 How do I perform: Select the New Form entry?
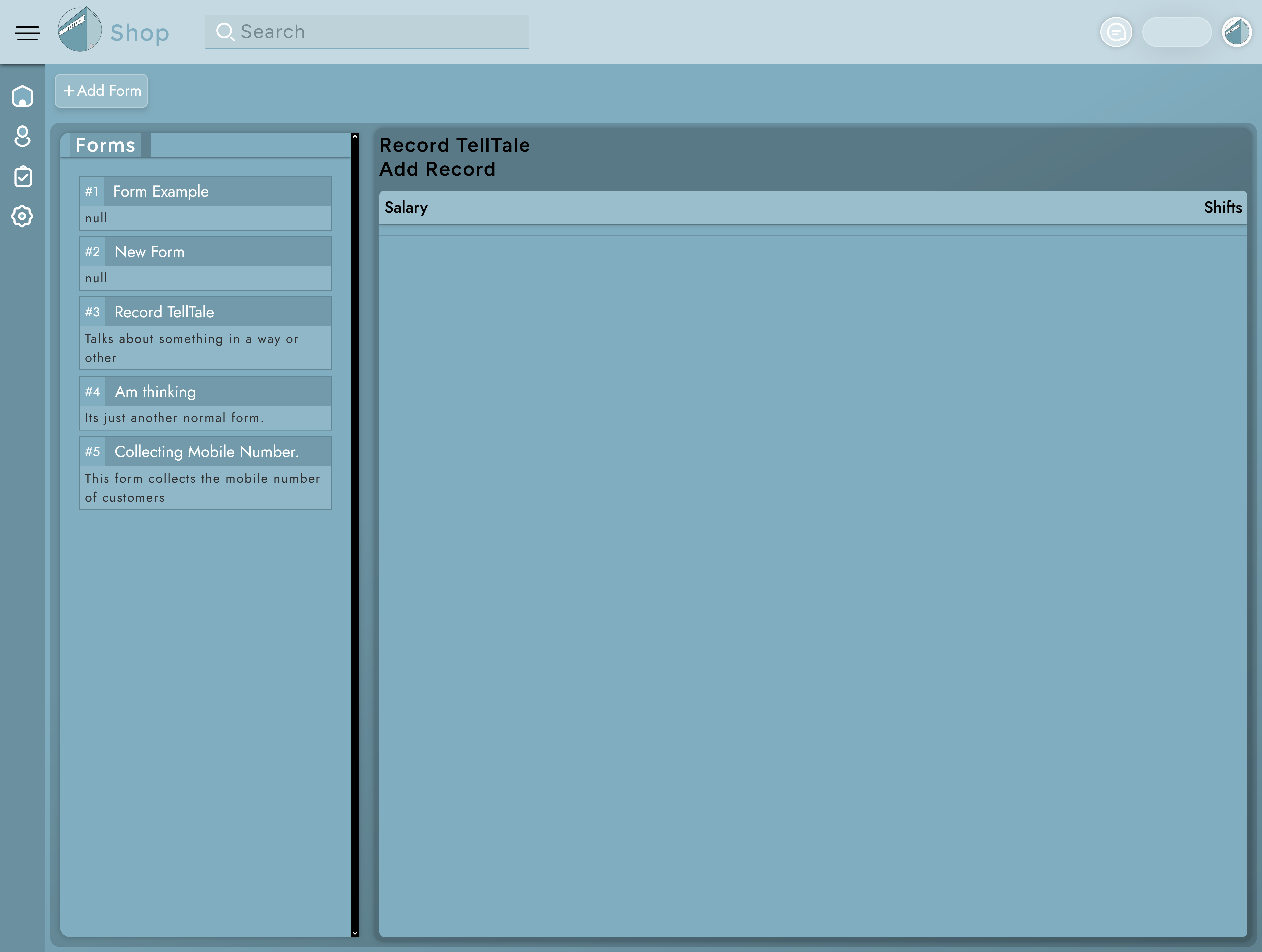[205, 252]
